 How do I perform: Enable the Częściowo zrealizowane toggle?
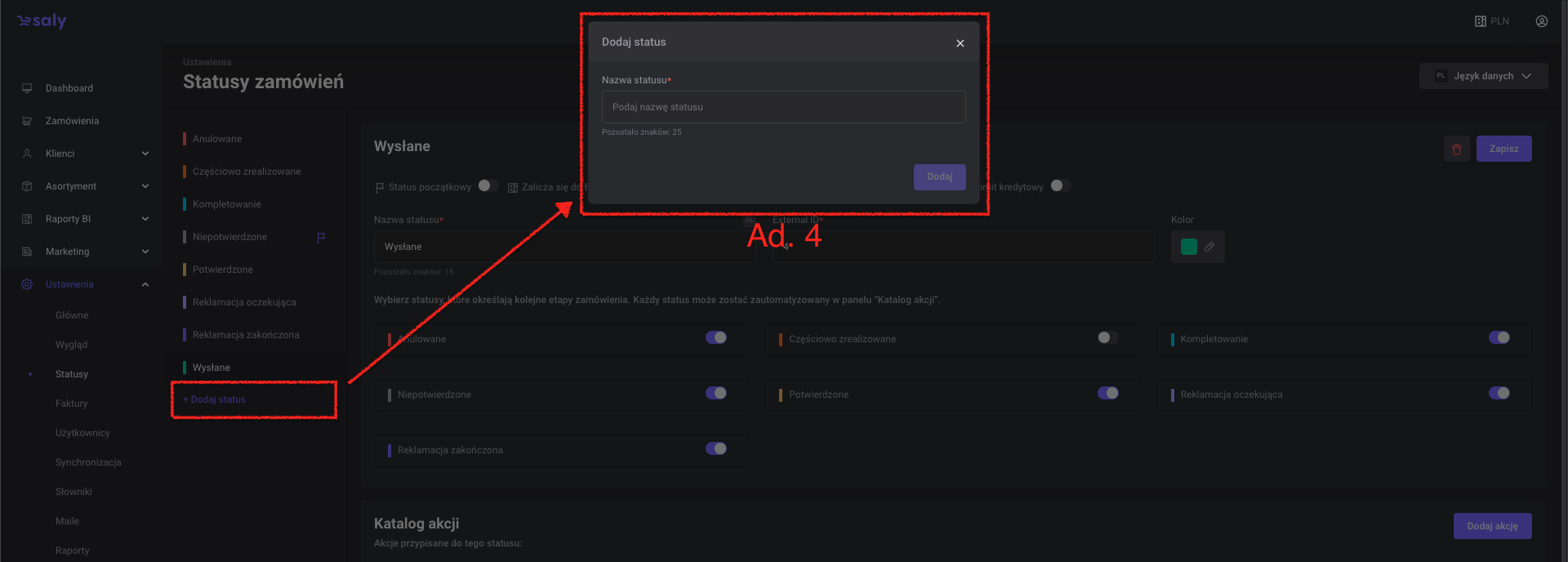pyautogui.click(x=1107, y=338)
